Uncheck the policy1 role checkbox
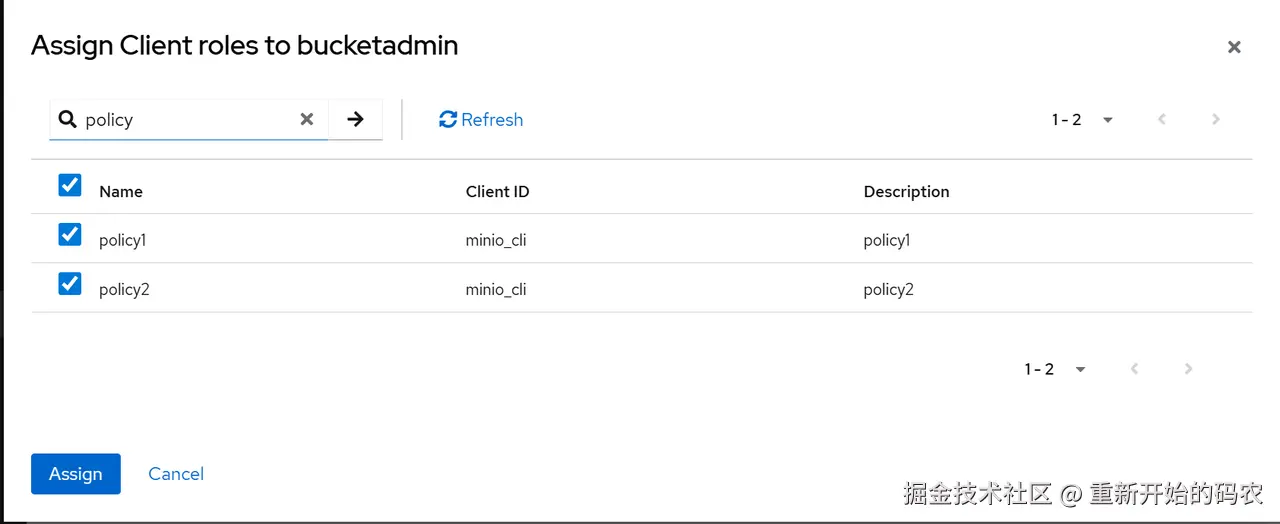The width and height of the screenshot is (1280, 524). (70, 234)
